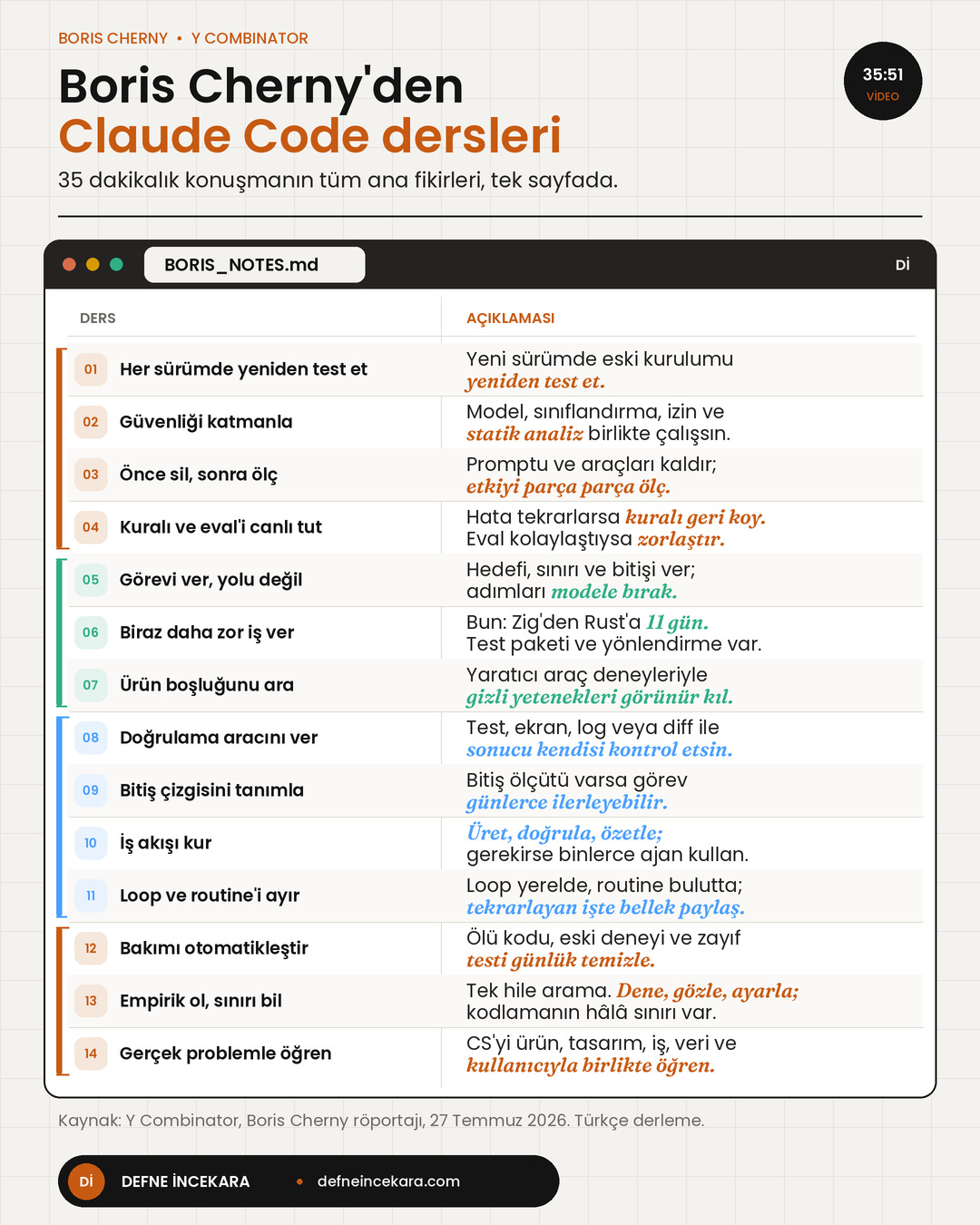Click the number badge 13
This screenshot has width=980, height=1225.
91,1001
